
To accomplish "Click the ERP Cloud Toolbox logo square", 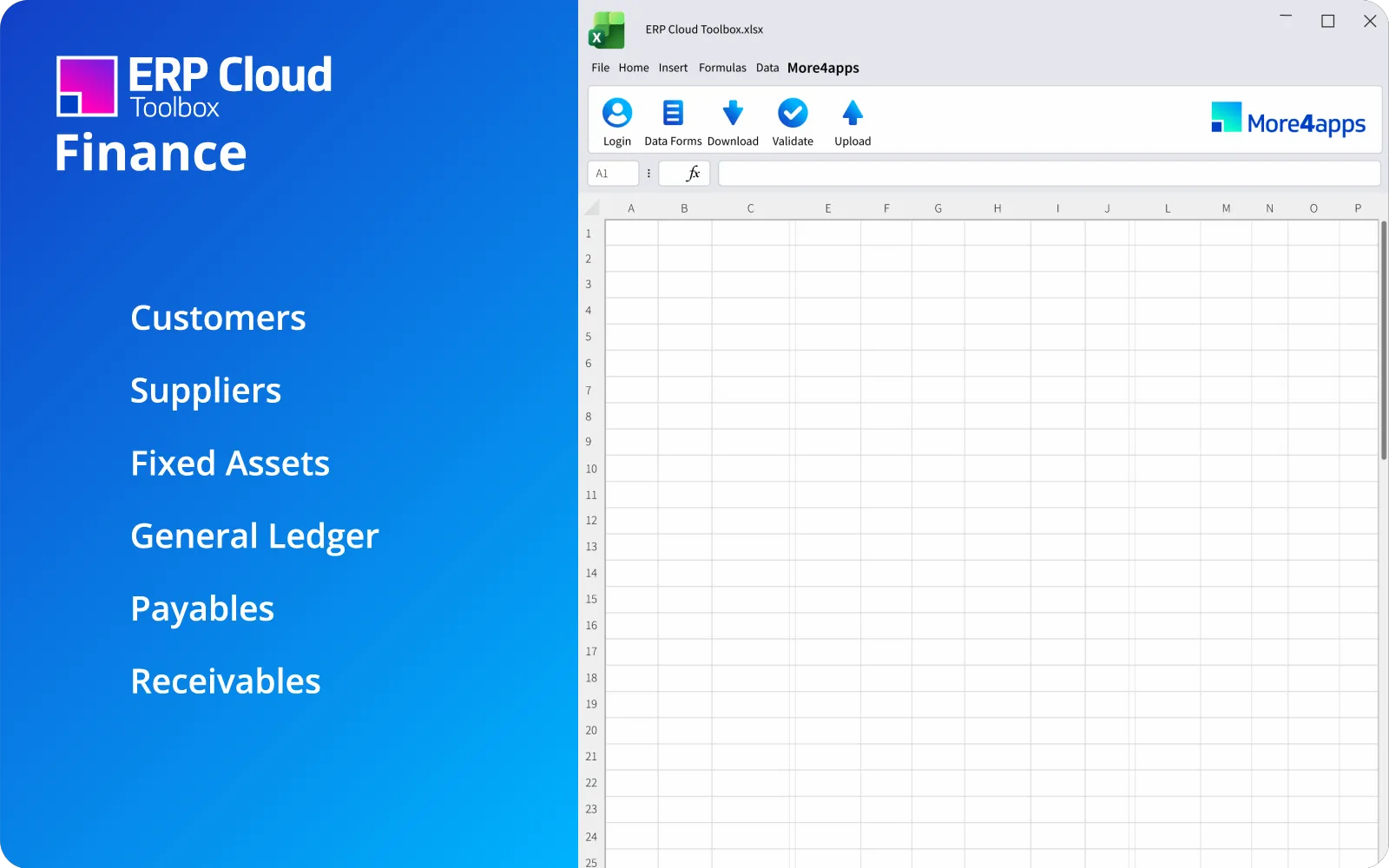I will point(87,86).
